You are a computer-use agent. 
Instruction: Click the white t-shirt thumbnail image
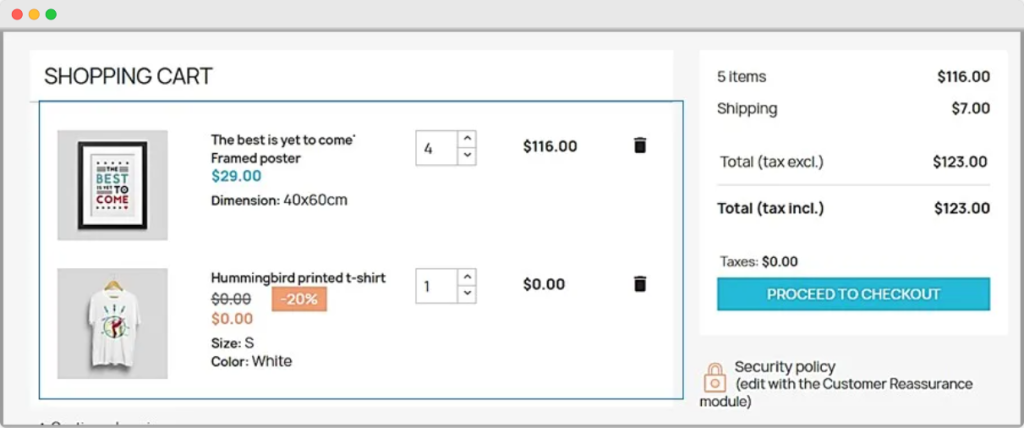point(112,323)
